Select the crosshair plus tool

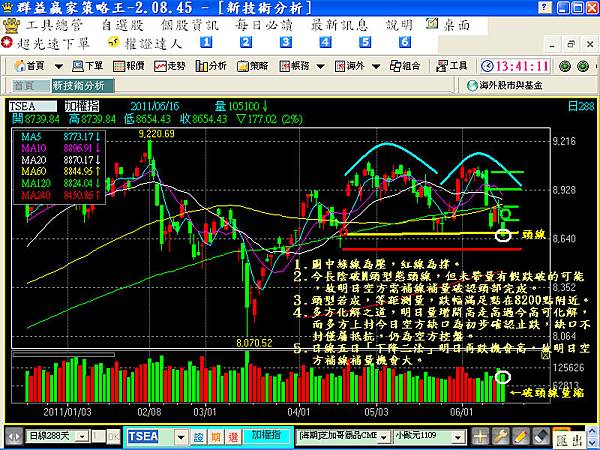coord(480,436)
